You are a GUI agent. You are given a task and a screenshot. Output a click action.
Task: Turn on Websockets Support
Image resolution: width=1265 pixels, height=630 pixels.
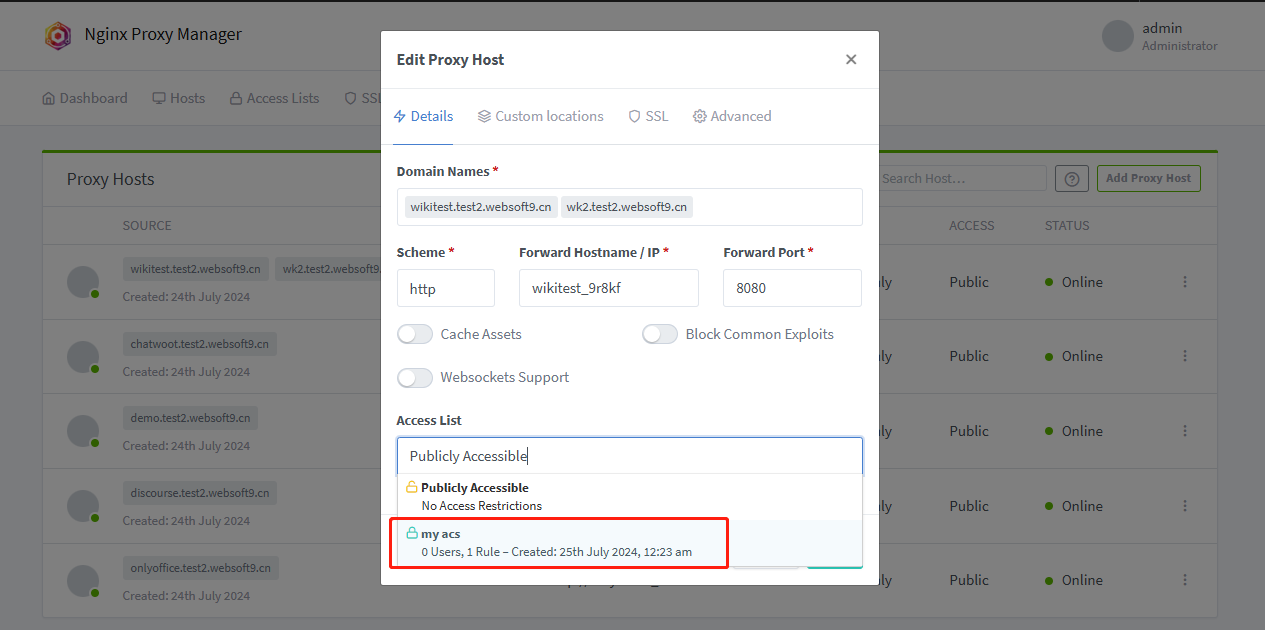(x=415, y=377)
